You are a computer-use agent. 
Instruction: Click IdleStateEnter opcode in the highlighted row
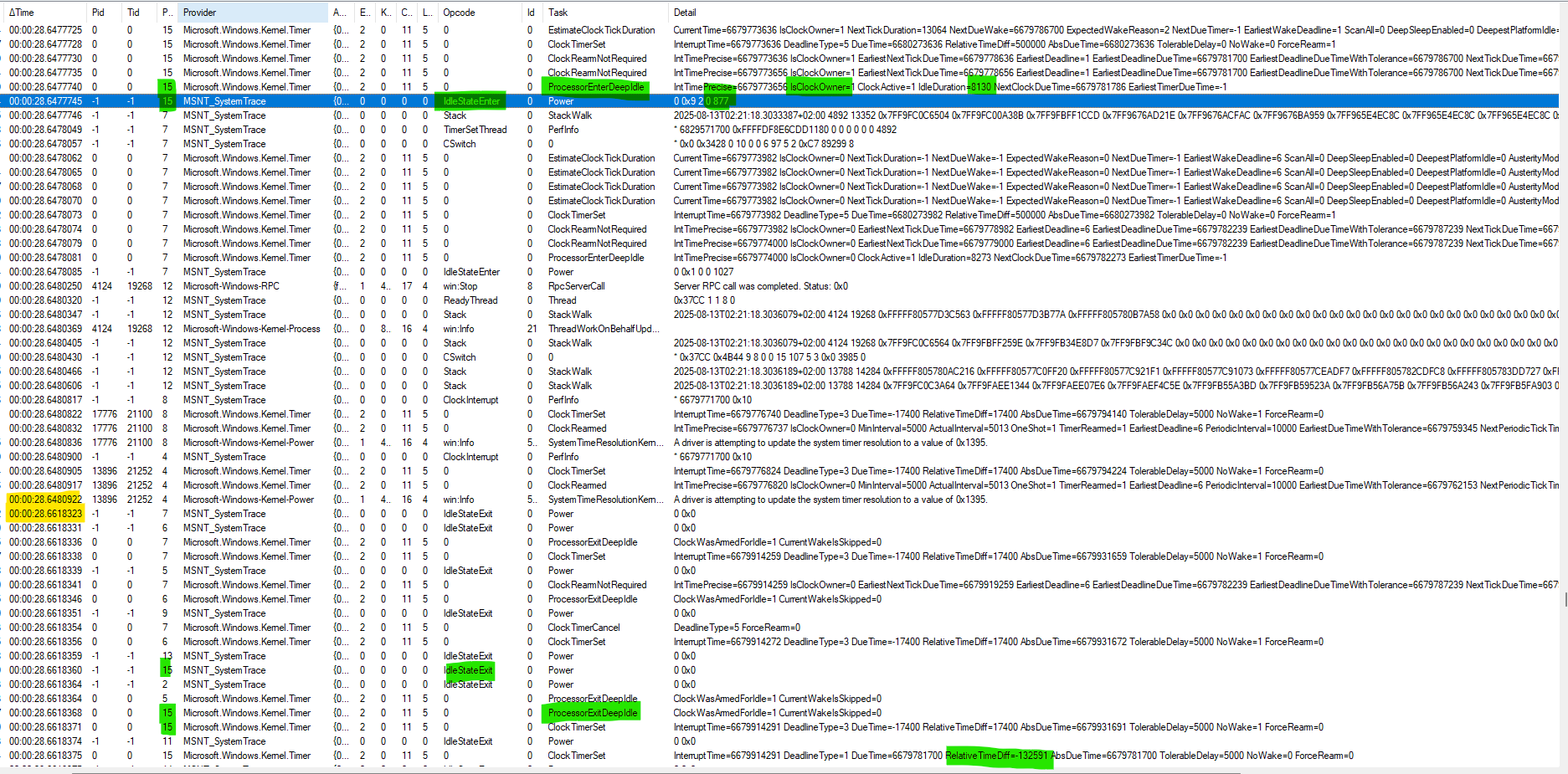(x=471, y=101)
